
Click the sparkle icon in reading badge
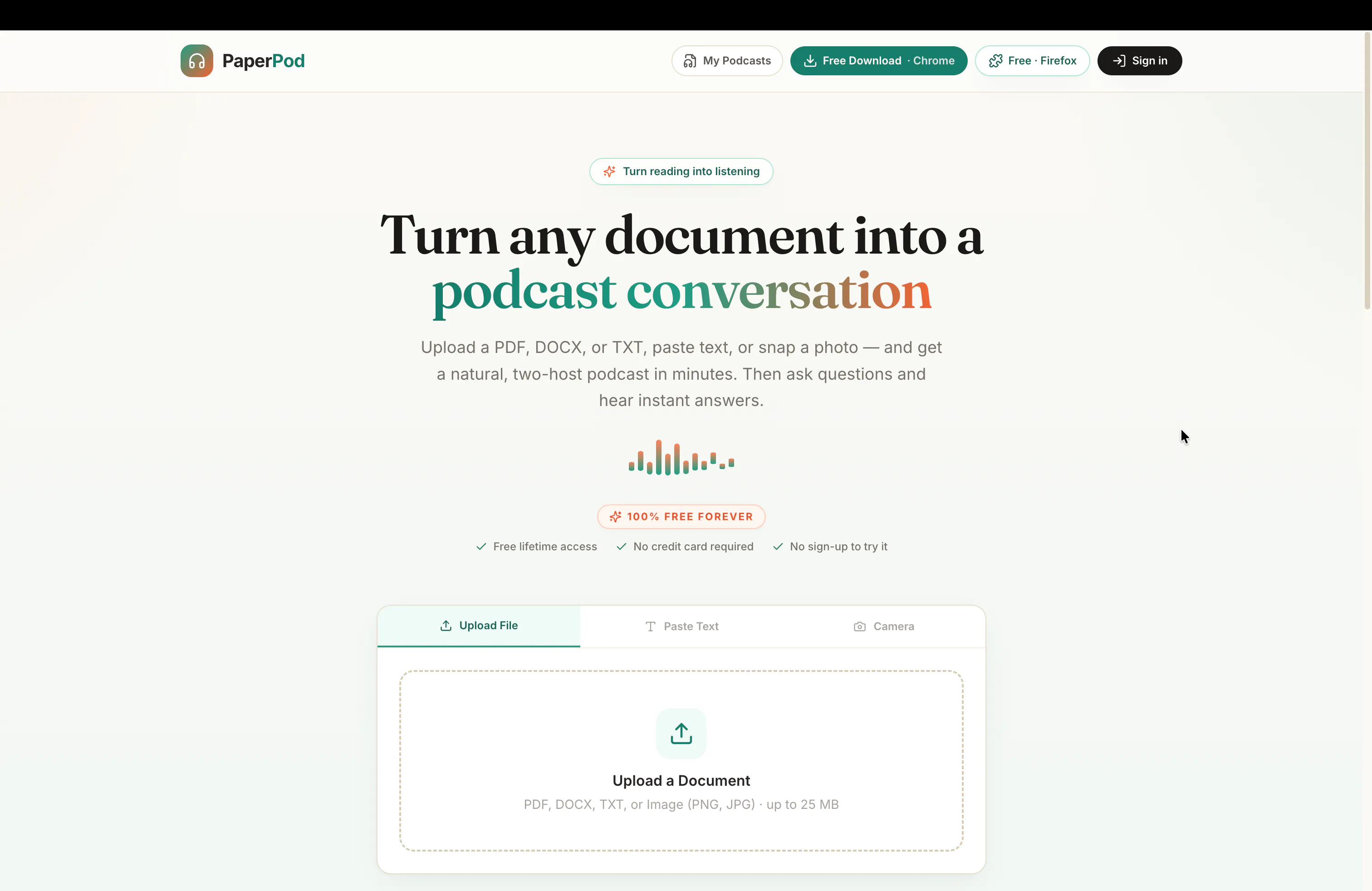pyautogui.click(x=609, y=171)
